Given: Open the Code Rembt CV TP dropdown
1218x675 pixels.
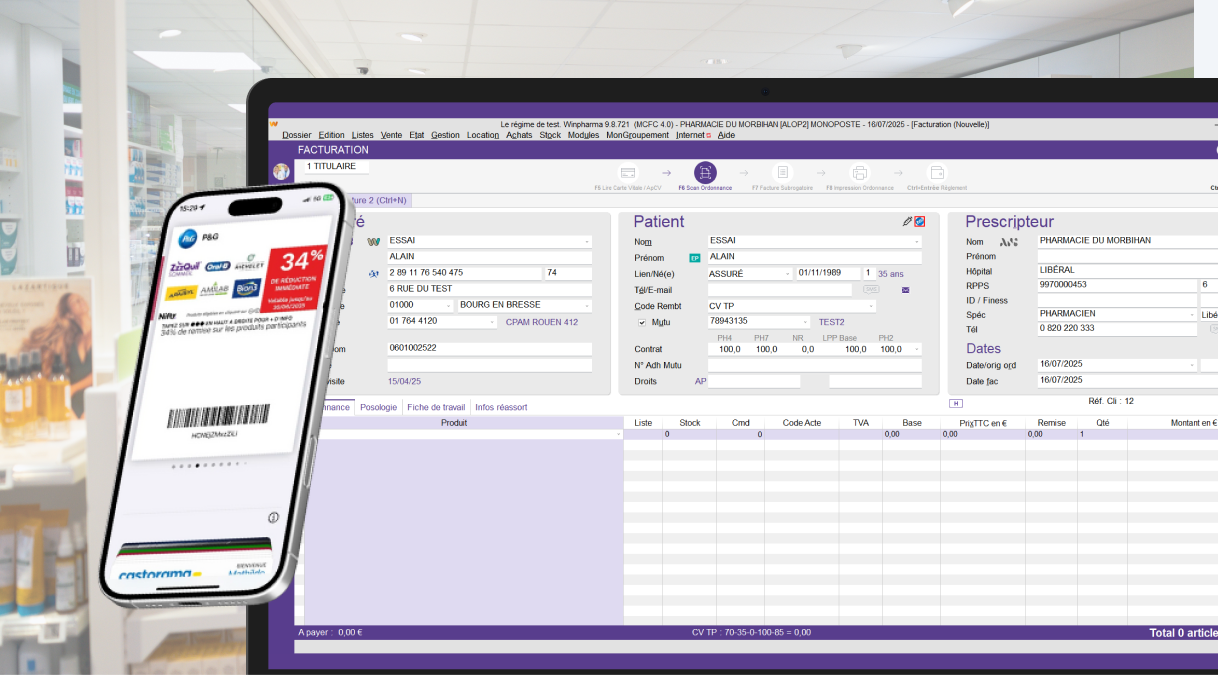Looking at the screenshot, I should 870,306.
